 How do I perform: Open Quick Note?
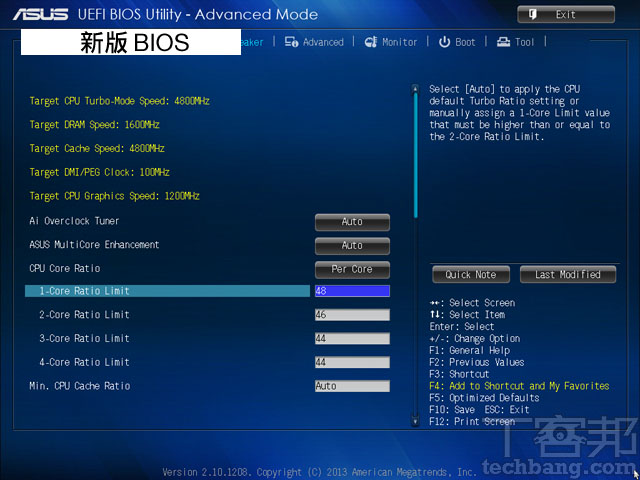471,274
